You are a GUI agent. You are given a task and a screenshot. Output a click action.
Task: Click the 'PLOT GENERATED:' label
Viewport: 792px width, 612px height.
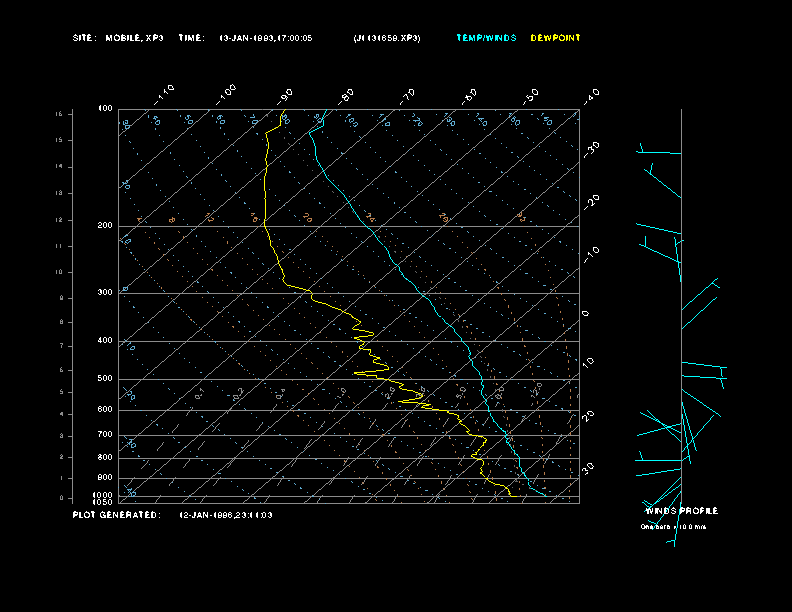pyautogui.click(x=117, y=515)
